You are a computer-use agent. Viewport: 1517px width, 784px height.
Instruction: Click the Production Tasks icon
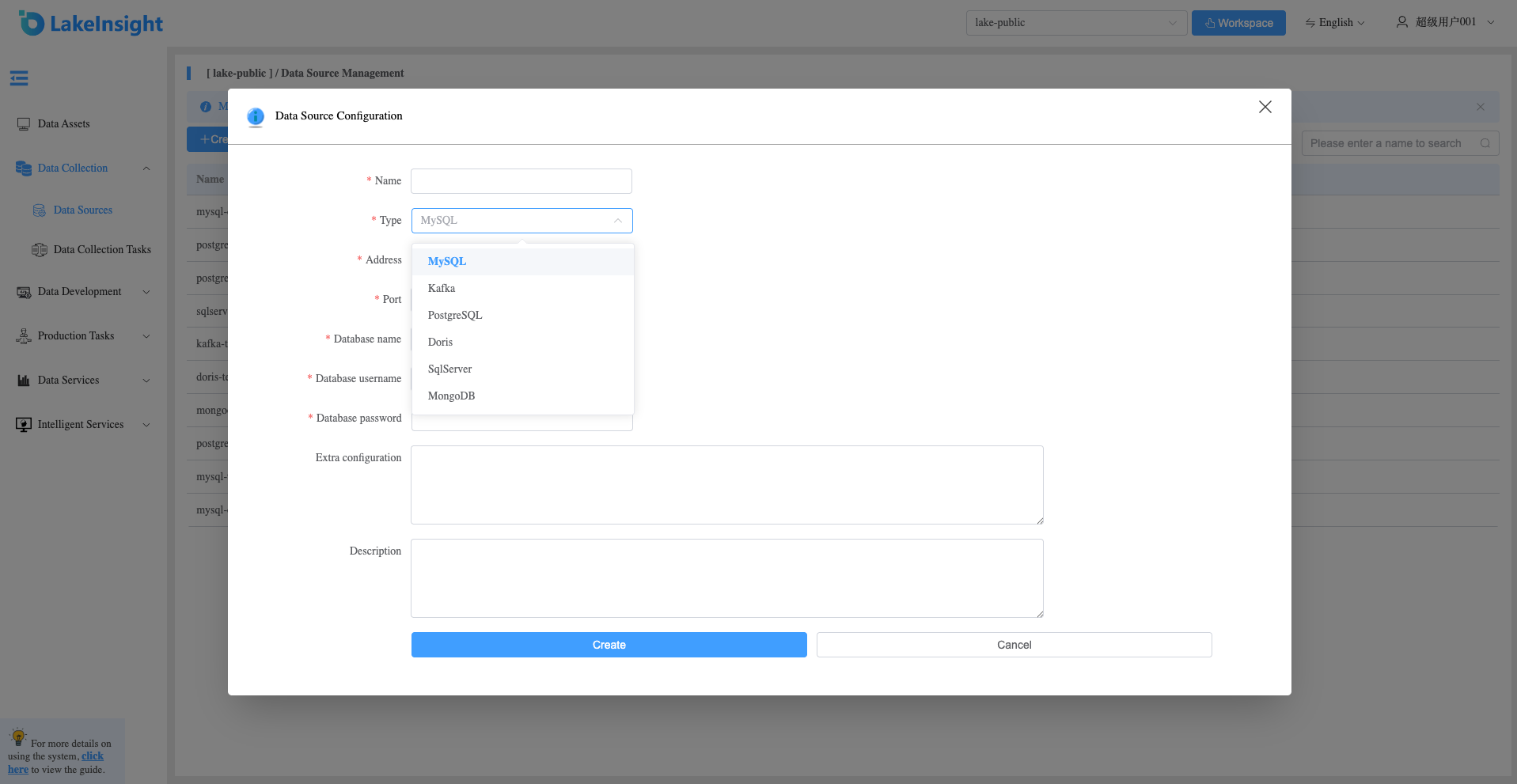tap(24, 336)
